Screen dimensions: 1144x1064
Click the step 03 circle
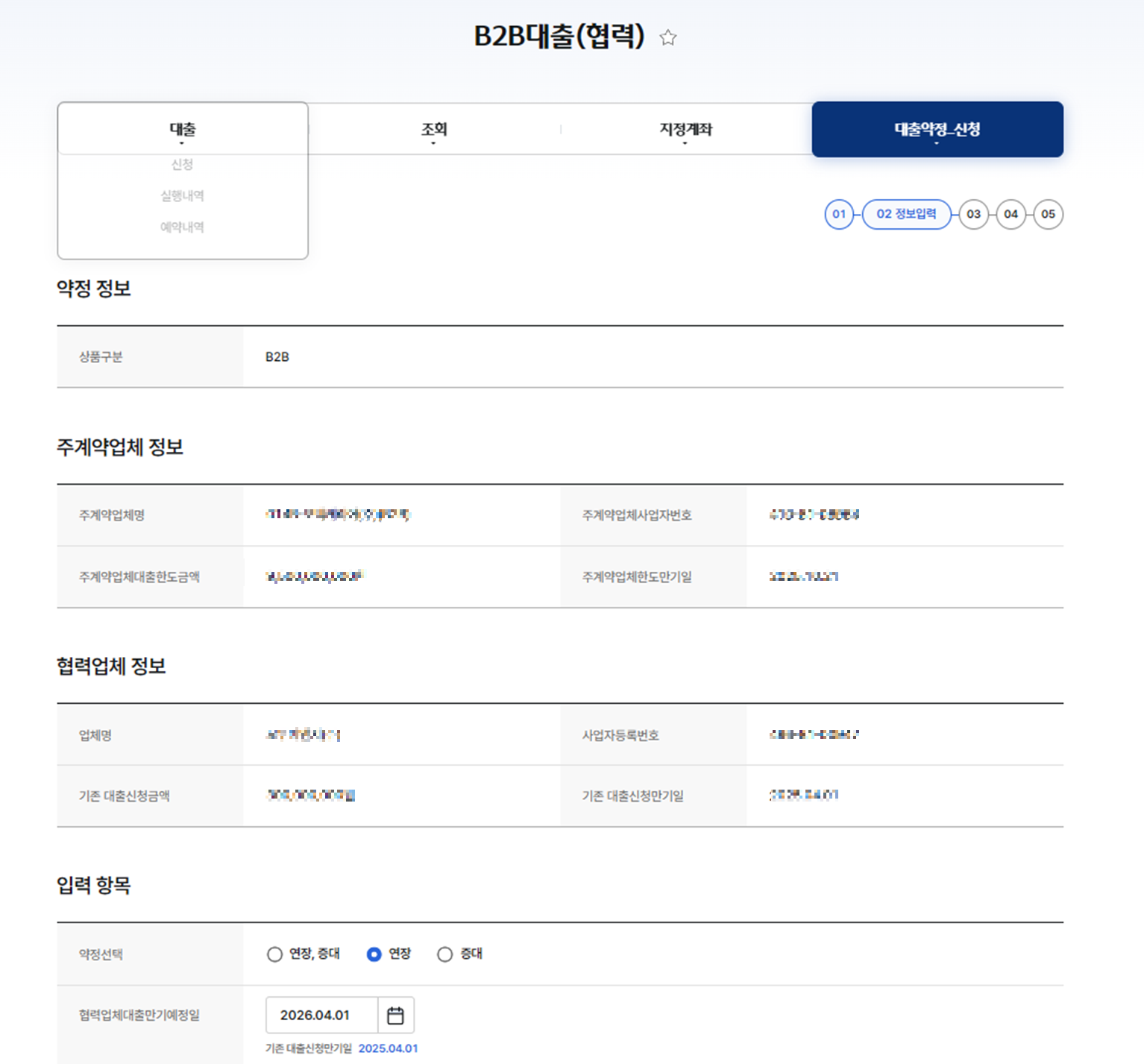973,214
